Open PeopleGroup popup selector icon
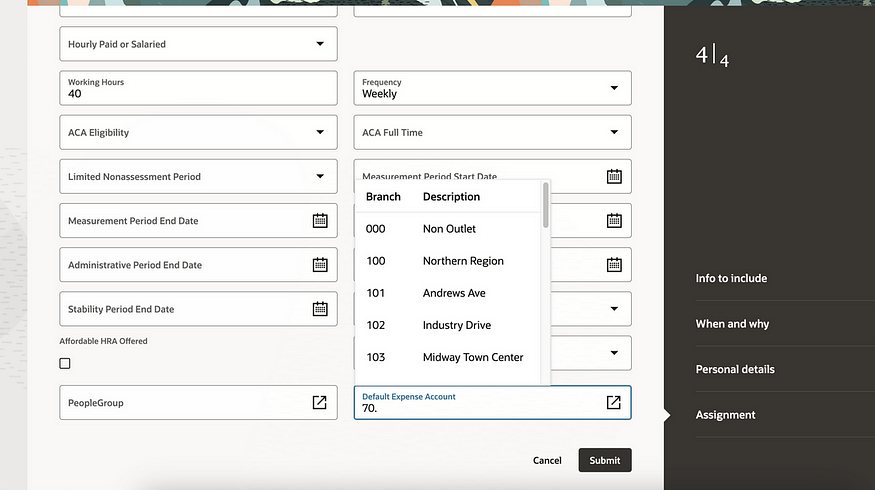 (320, 403)
